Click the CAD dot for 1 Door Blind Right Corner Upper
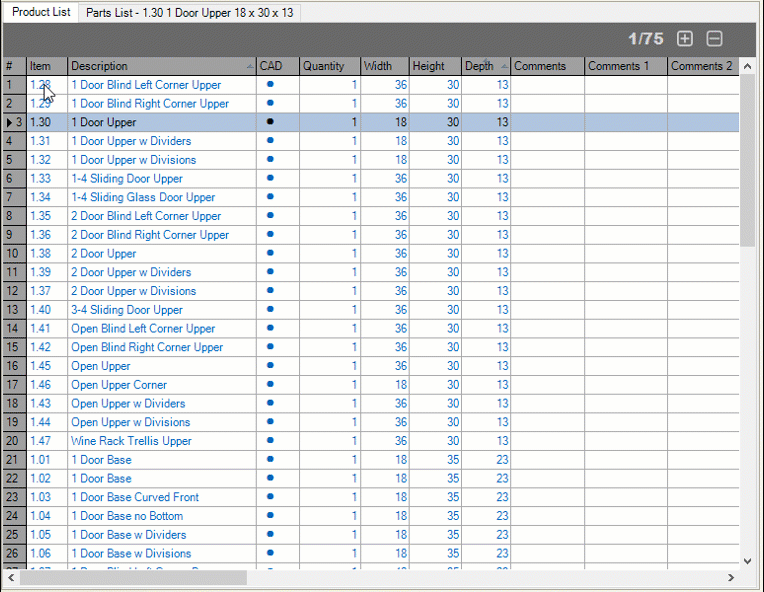 coord(270,103)
